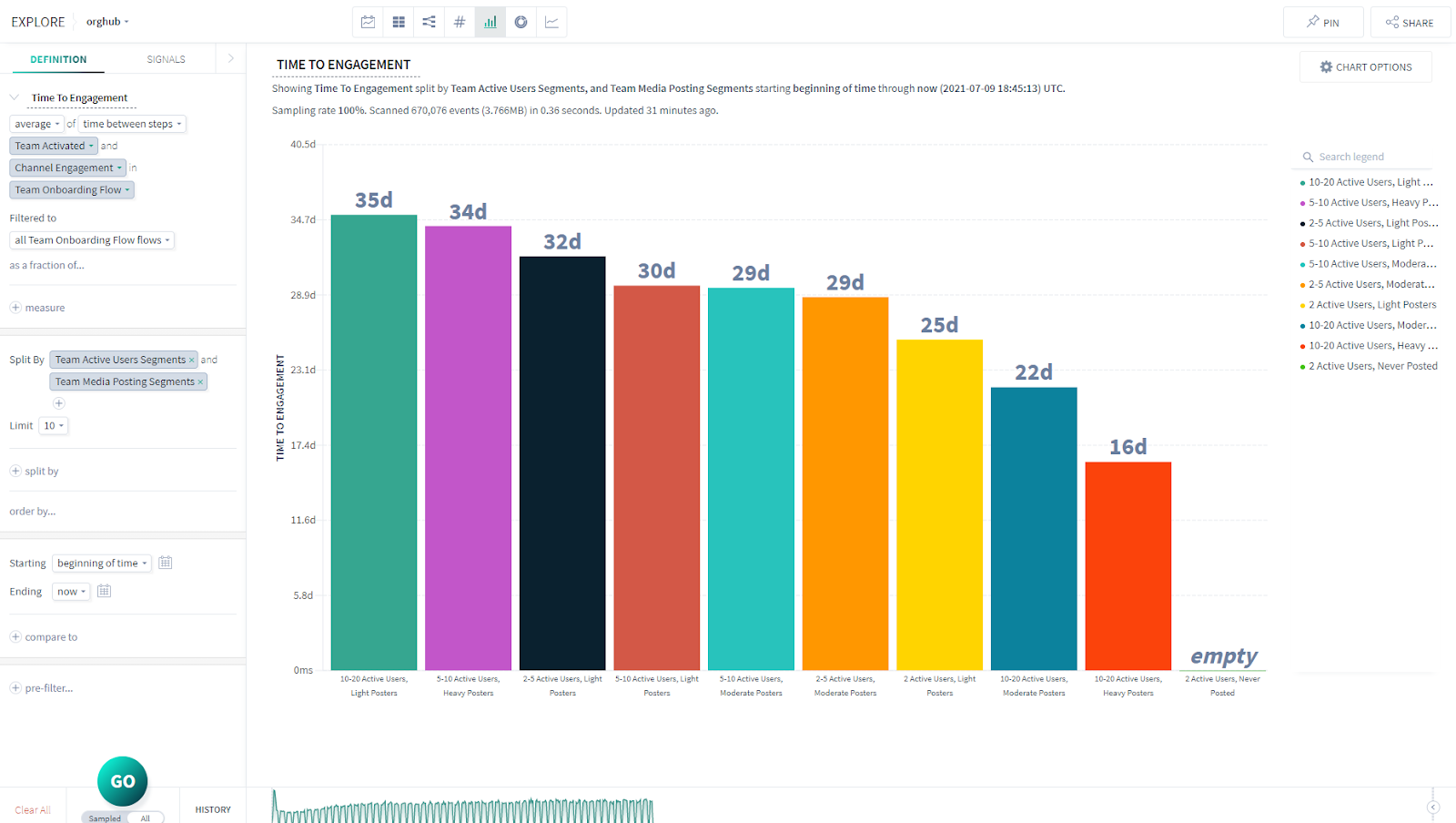Image resolution: width=1456 pixels, height=823 pixels.
Task: Open the History tab
Action: [213, 809]
